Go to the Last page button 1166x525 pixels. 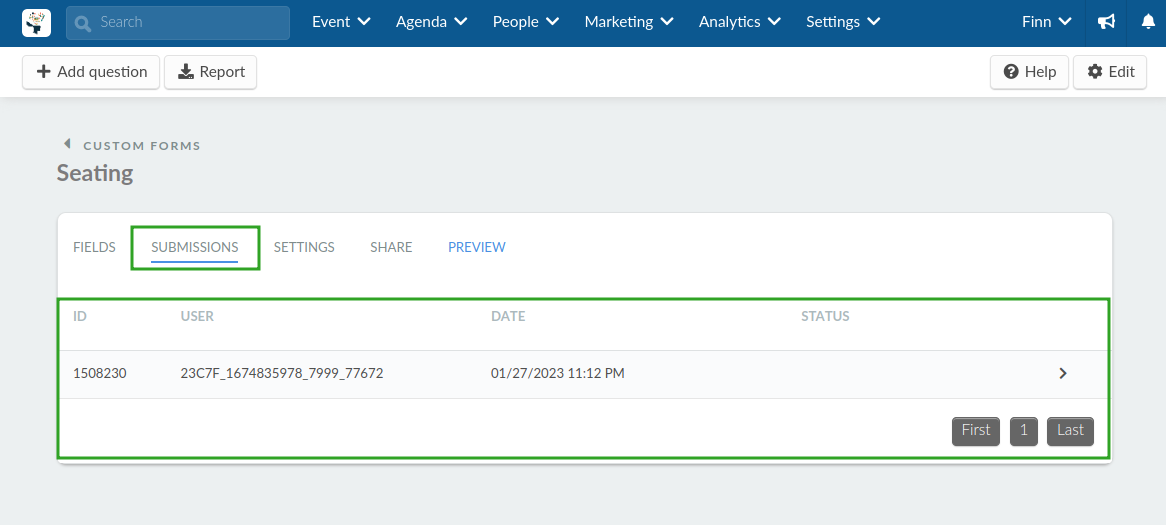pyautogui.click(x=1070, y=431)
